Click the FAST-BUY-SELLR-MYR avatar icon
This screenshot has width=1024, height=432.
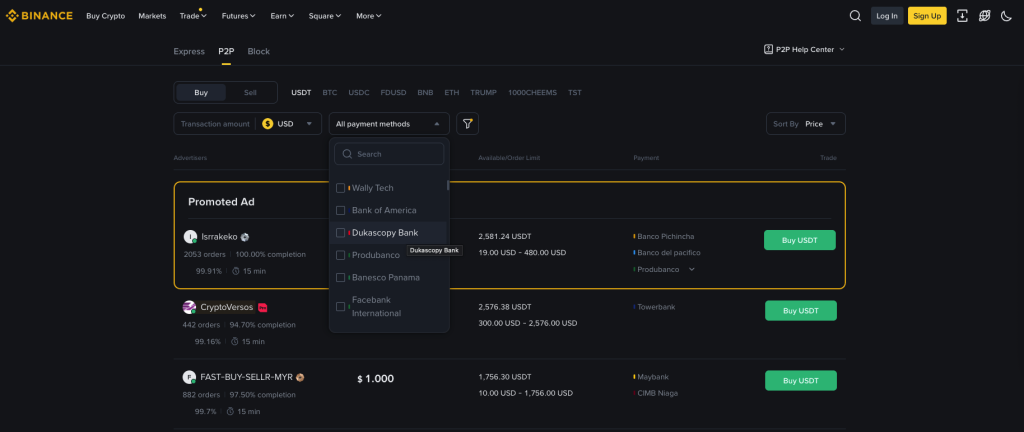189,377
